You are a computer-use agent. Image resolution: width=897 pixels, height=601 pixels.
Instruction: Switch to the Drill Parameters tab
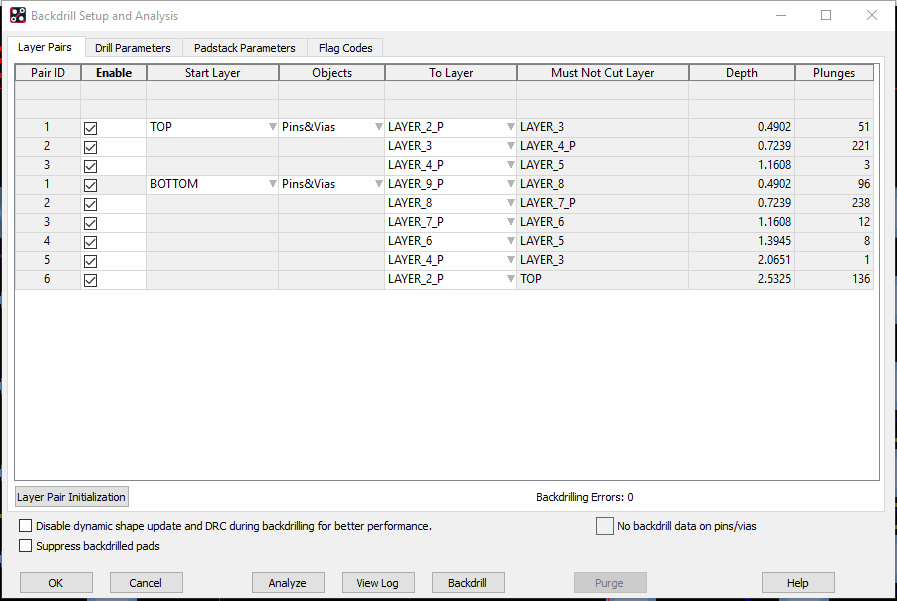[x=133, y=48]
